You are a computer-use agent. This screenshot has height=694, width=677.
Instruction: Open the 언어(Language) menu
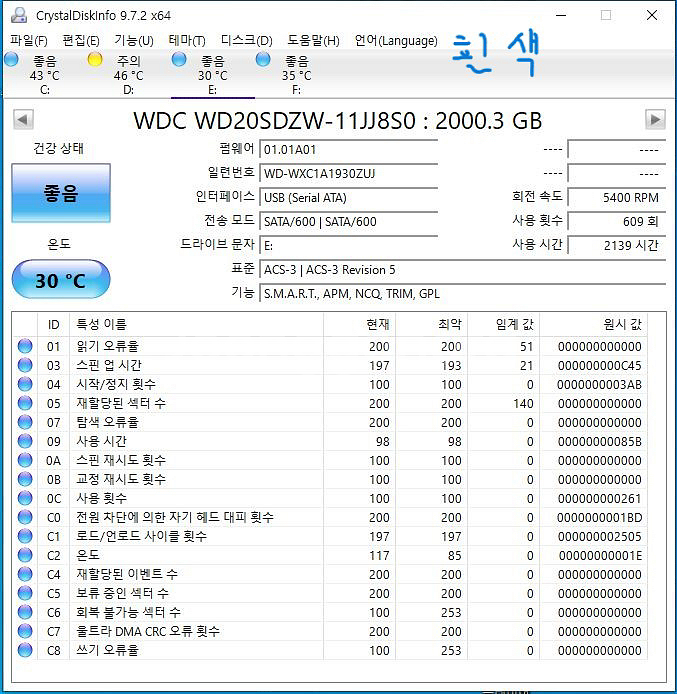395,41
